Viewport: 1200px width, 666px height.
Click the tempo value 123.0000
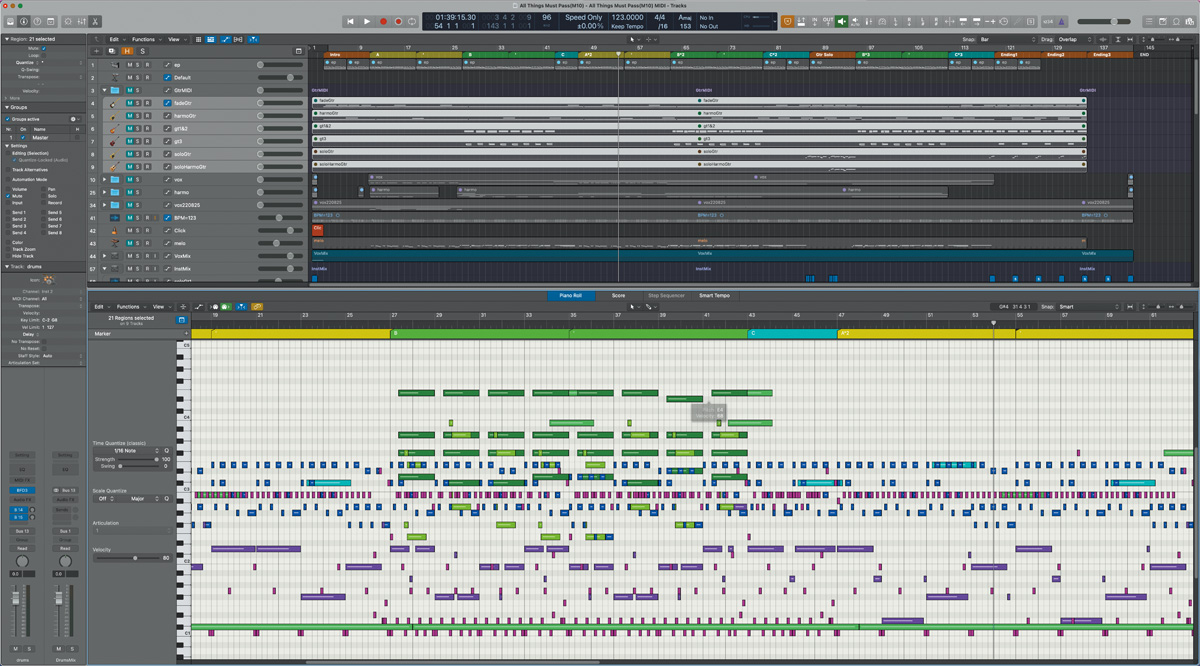tap(627, 17)
